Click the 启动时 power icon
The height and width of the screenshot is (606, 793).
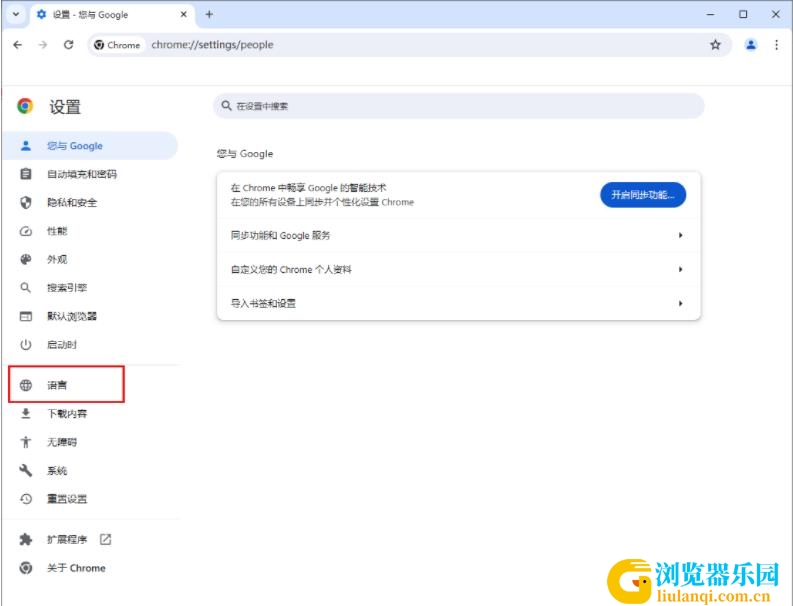pyautogui.click(x=26, y=344)
